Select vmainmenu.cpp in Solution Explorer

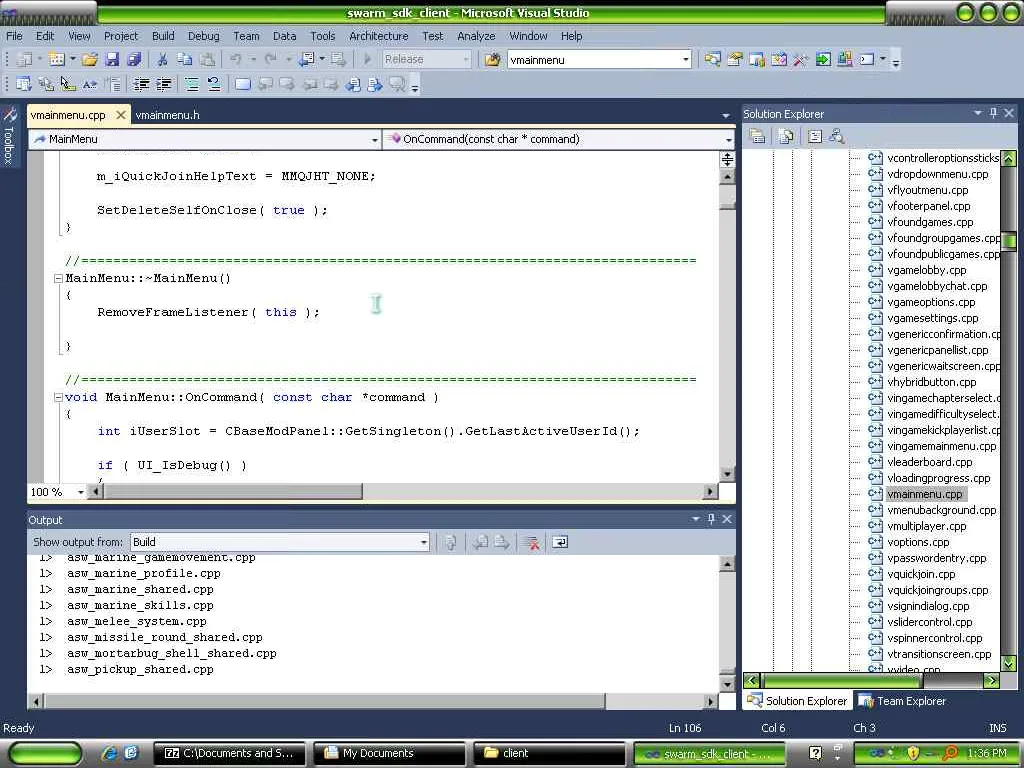coord(924,494)
